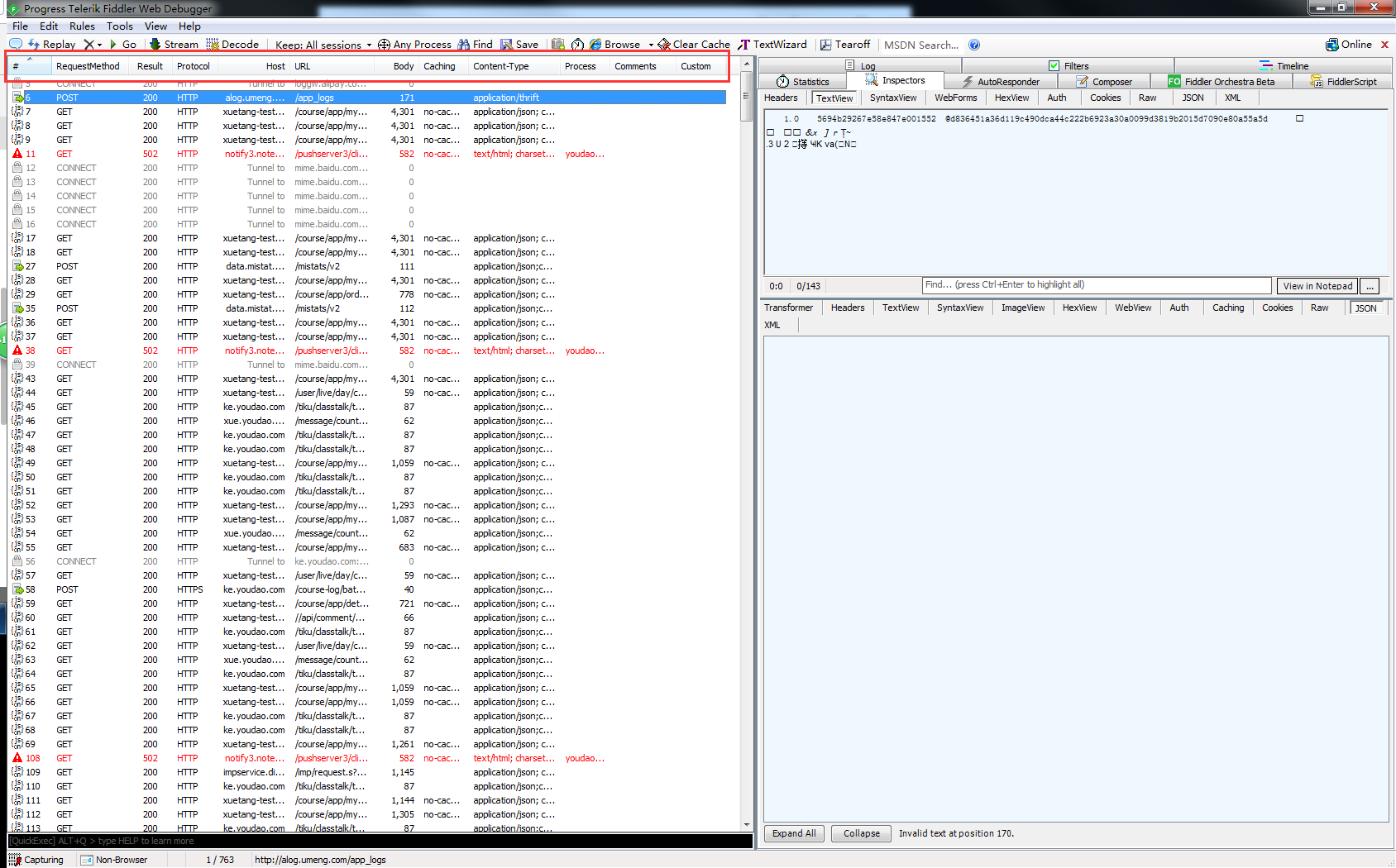The image size is (1396, 868).
Task: Toggle the Capturing status indicator
Action: 36,860
